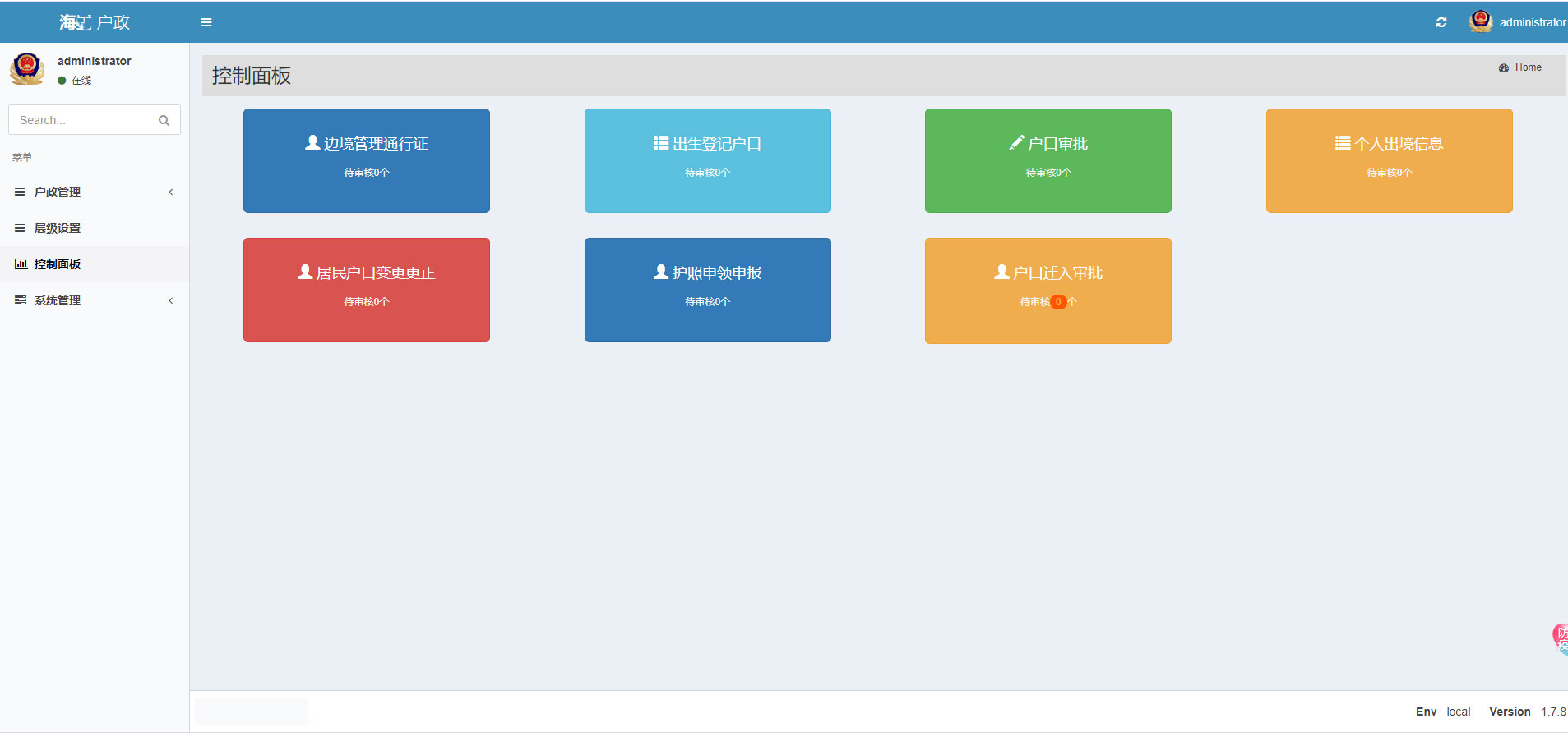Click the user icon on 边境管理通行证 card
Viewport: 1568px width, 733px height.
312,142
